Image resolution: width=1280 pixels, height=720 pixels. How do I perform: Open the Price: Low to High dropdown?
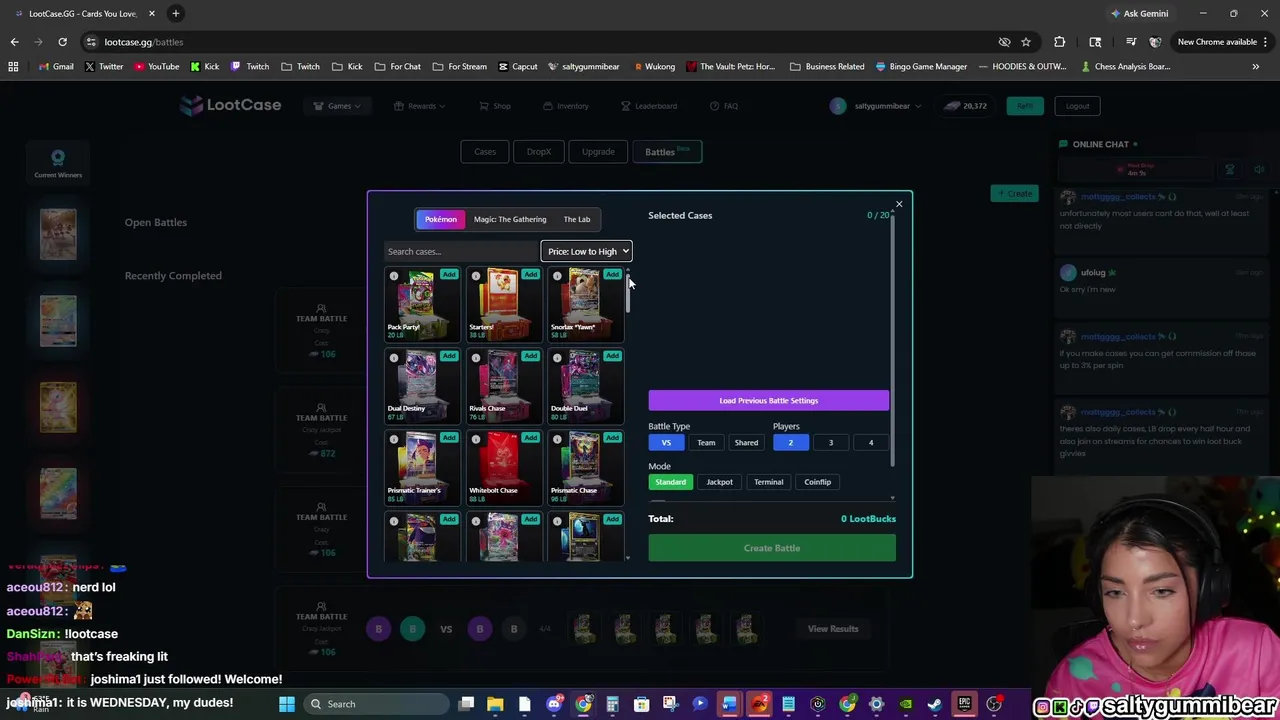pos(587,252)
